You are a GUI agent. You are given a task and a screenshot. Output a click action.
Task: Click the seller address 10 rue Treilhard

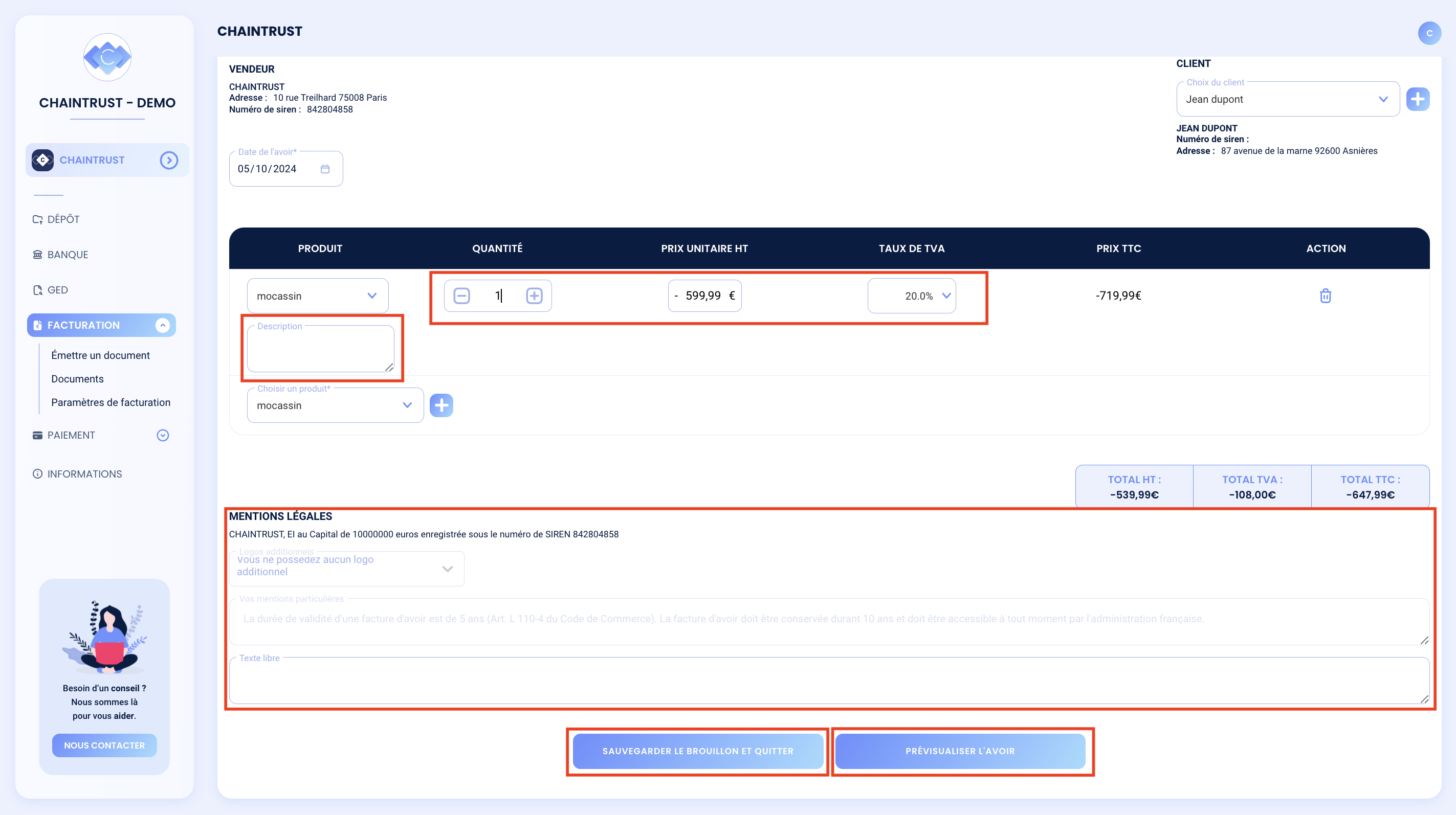point(330,98)
